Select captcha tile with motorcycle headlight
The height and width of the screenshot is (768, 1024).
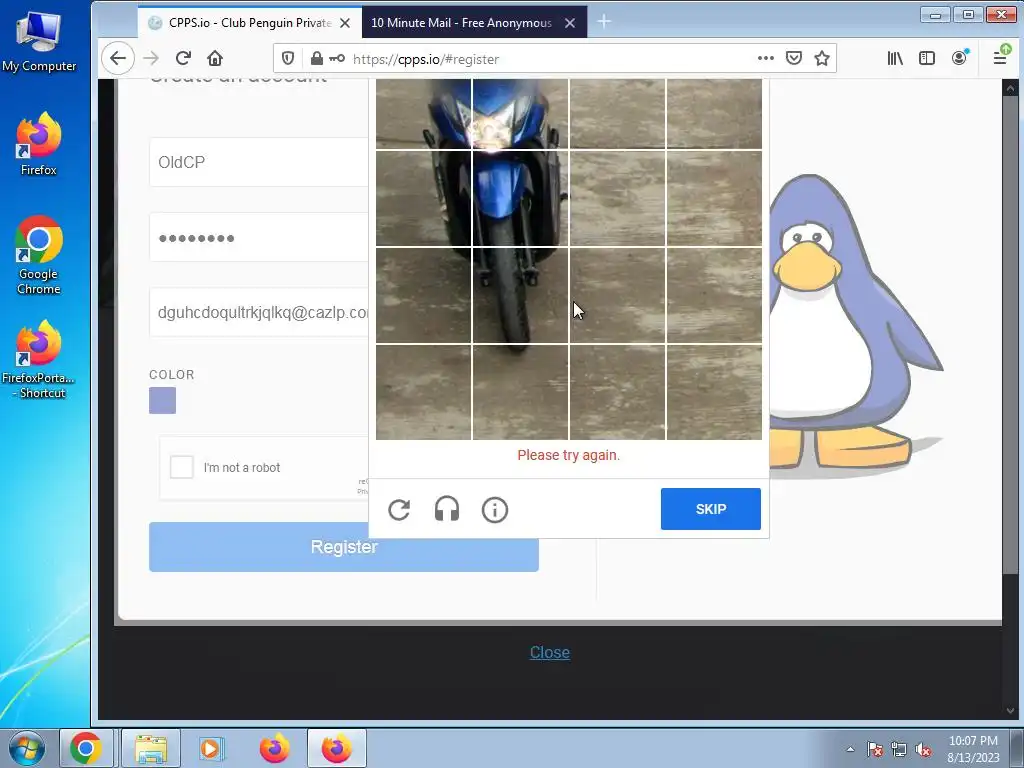pos(520,114)
